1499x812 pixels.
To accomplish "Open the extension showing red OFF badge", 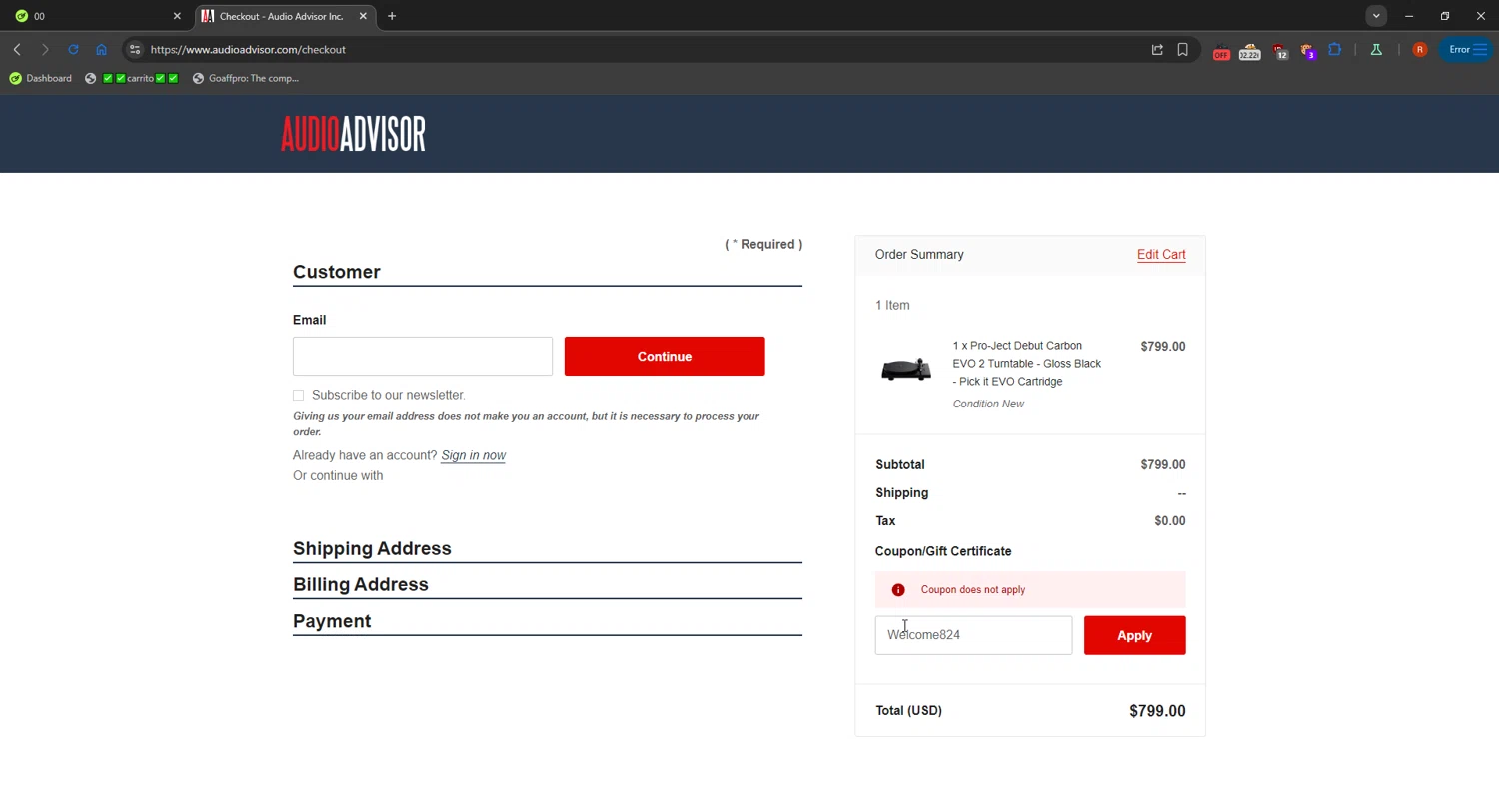I will 1221,51.
